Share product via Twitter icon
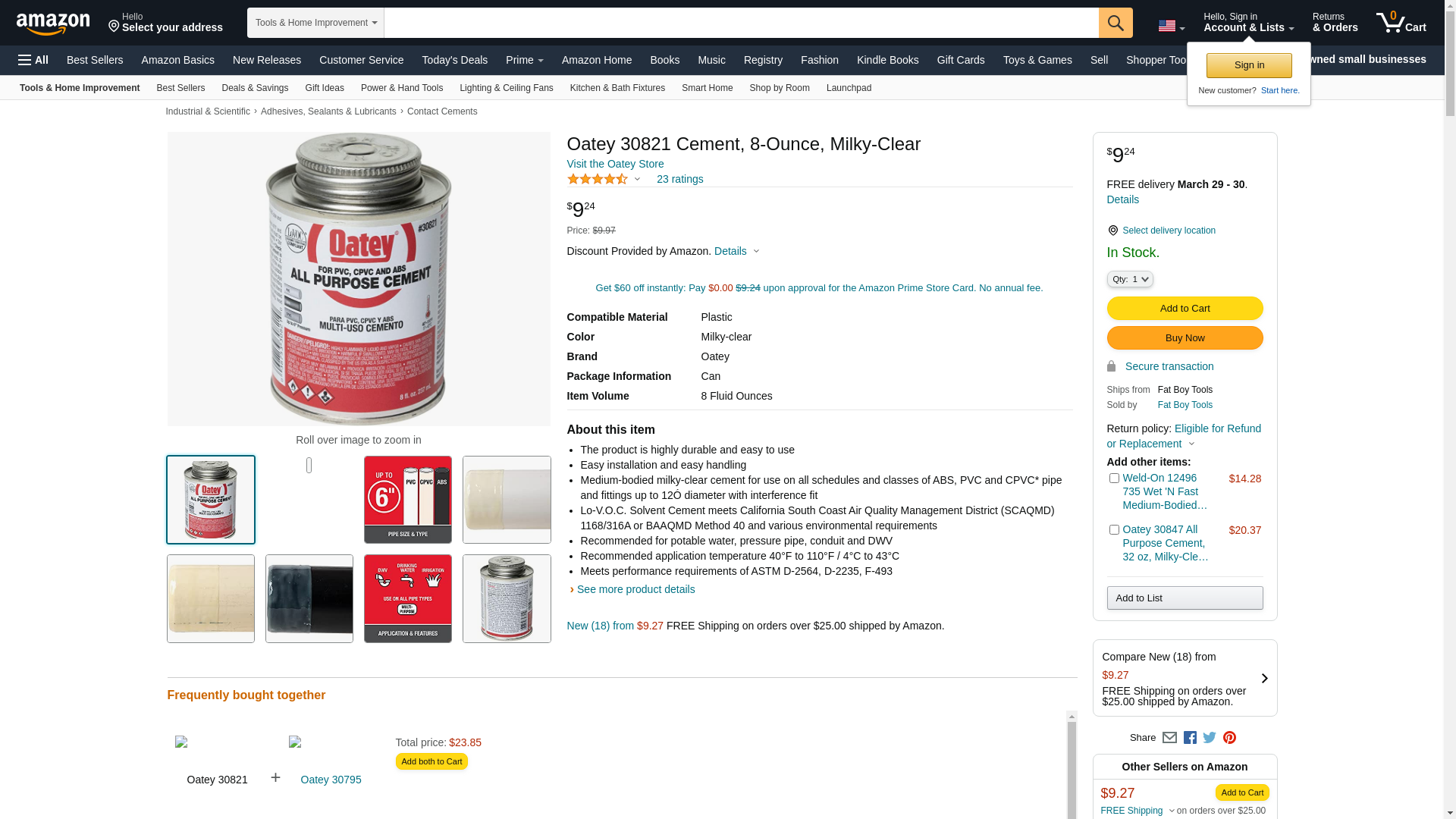1456x819 pixels. [x=1210, y=738]
